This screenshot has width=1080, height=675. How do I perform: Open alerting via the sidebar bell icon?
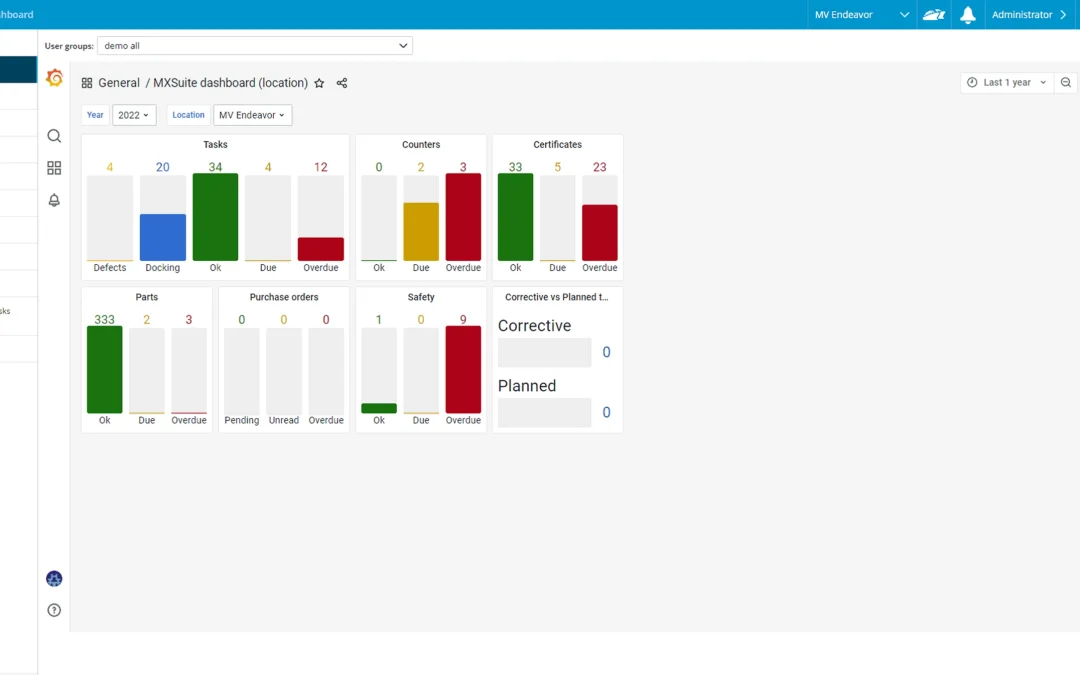(x=54, y=200)
